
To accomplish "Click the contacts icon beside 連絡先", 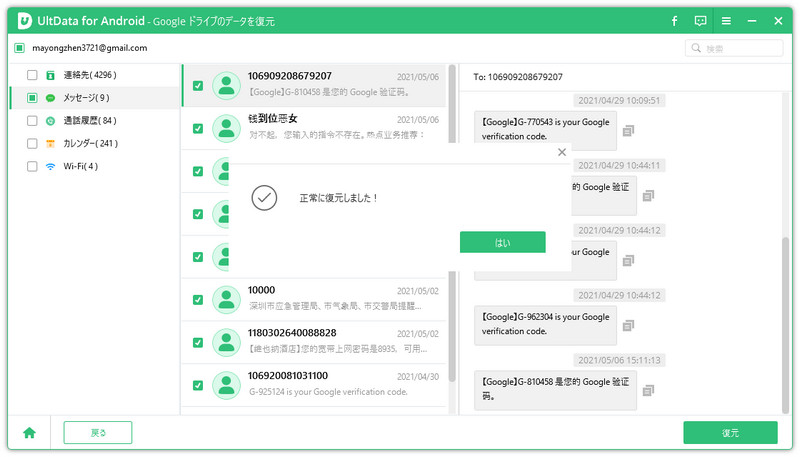I will point(51,75).
